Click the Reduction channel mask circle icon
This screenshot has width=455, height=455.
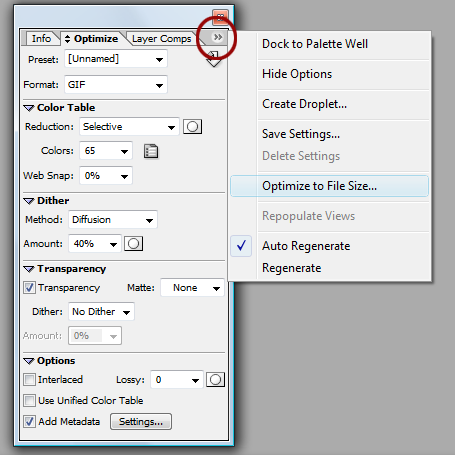pyautogui.click(x=193, y=127)
